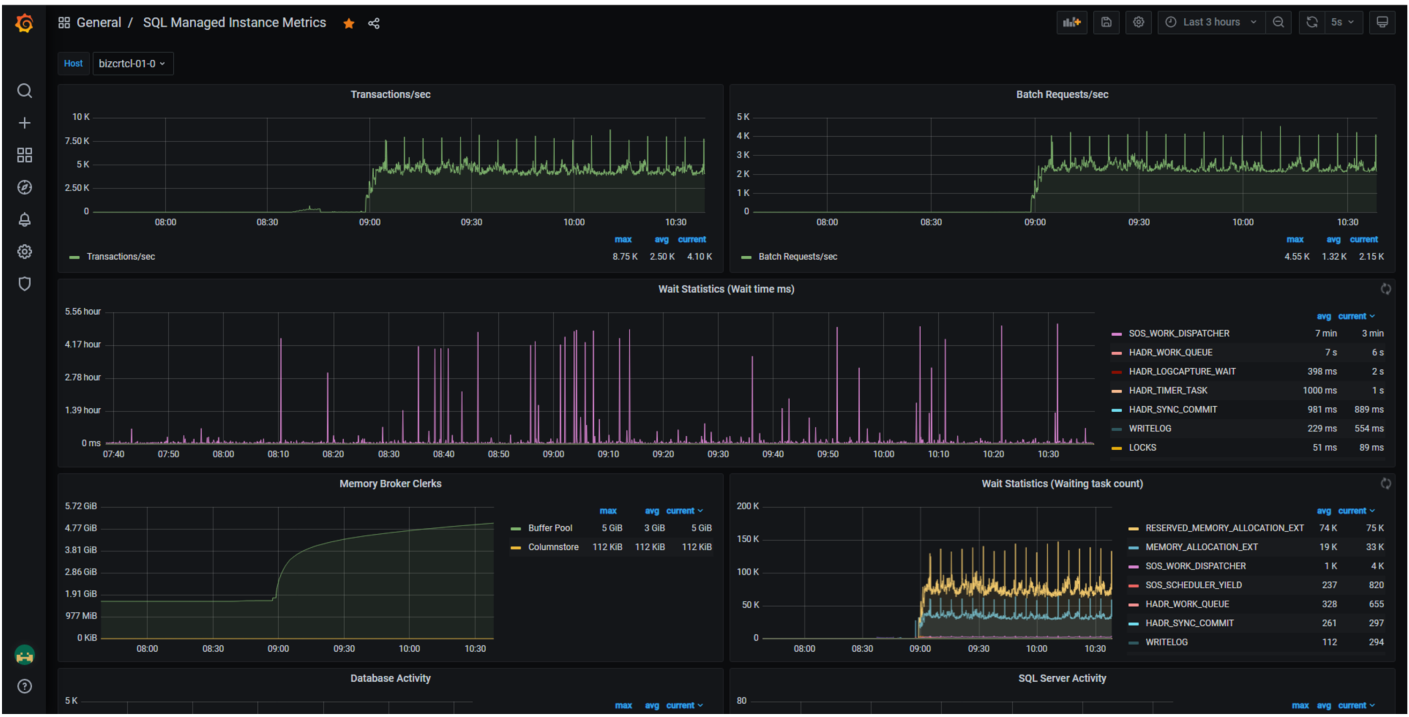Toggle the Columnstore series in legend

[552, 547]
